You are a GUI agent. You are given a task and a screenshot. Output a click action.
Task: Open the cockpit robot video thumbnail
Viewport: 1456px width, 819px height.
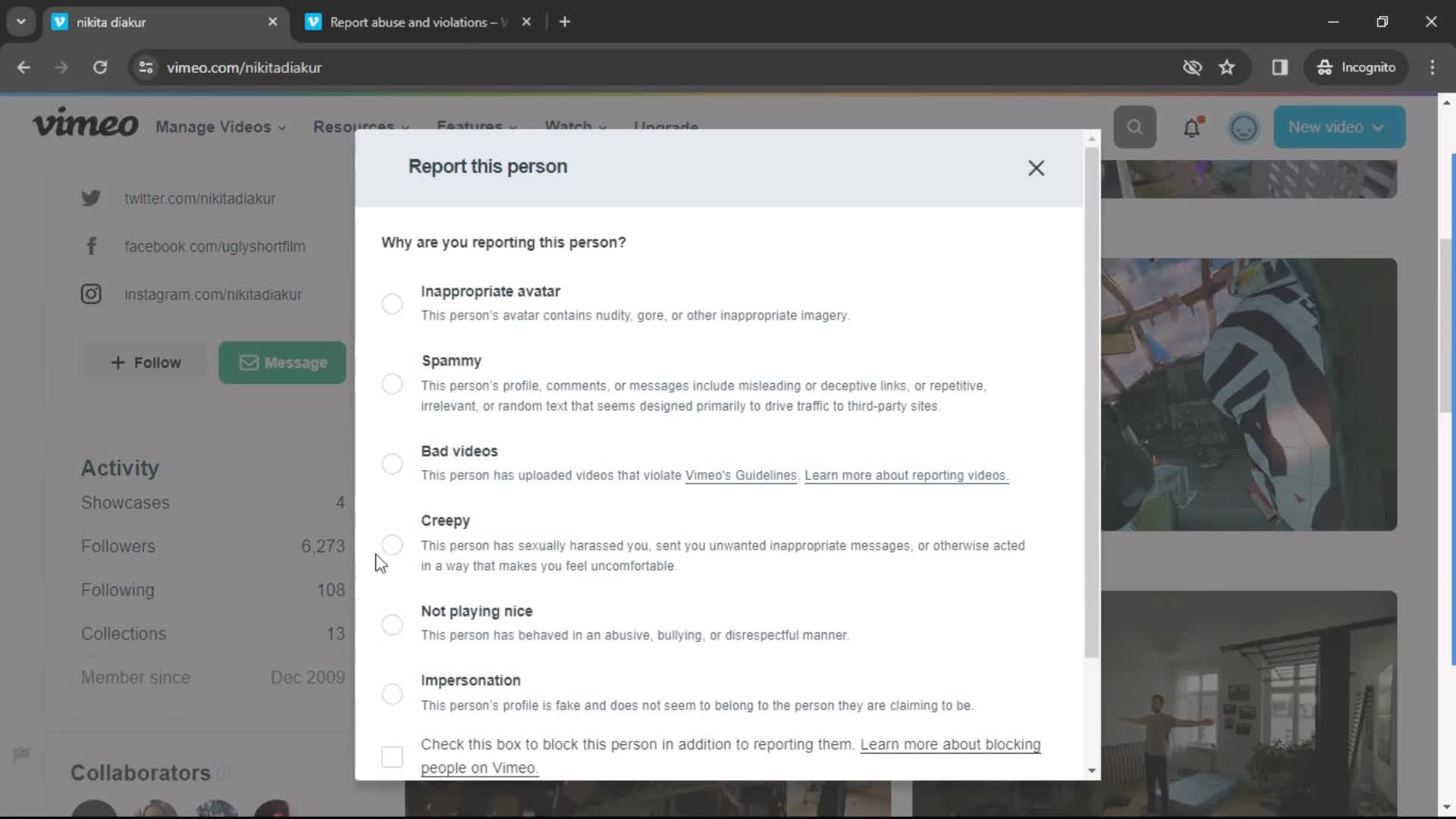coord(1249,394)
